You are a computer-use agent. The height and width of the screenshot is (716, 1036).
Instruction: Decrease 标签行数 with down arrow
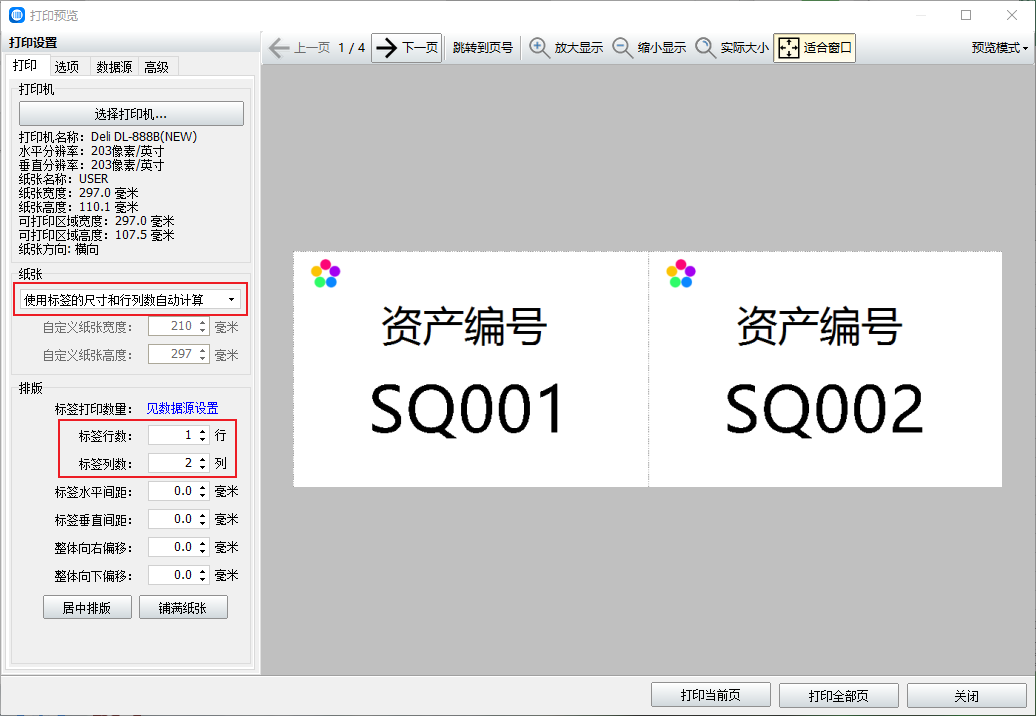click(203, 440)
